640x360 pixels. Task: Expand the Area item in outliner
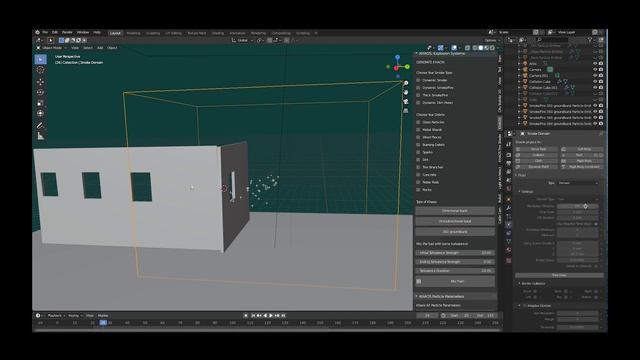[x=519, y=64]
